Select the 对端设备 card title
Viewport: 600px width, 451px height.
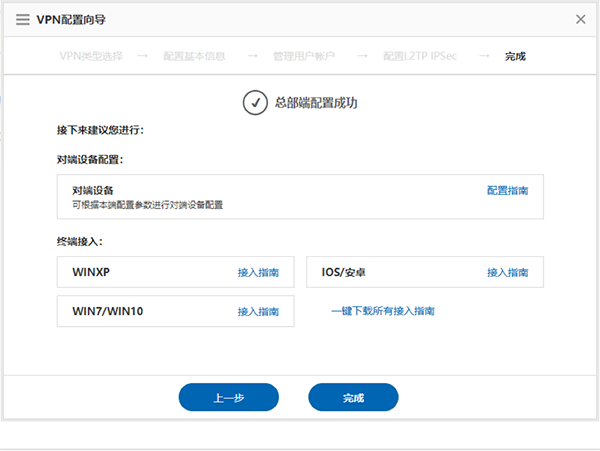(x=93, y=190)
